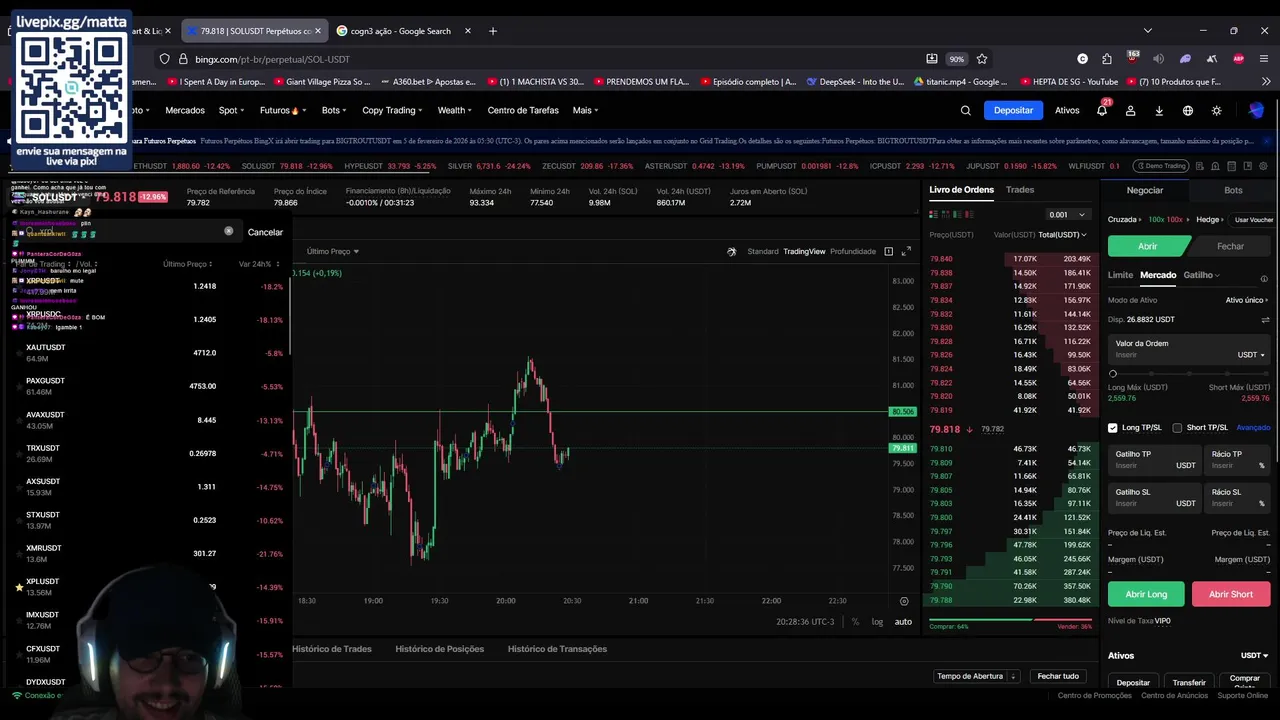
Task: Enable the Long TP/SL checkbox
Action: [x=1113, y=428]
